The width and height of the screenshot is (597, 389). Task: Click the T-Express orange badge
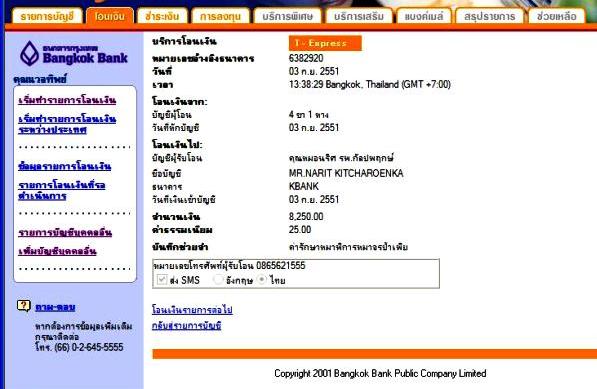click(325, 43)
